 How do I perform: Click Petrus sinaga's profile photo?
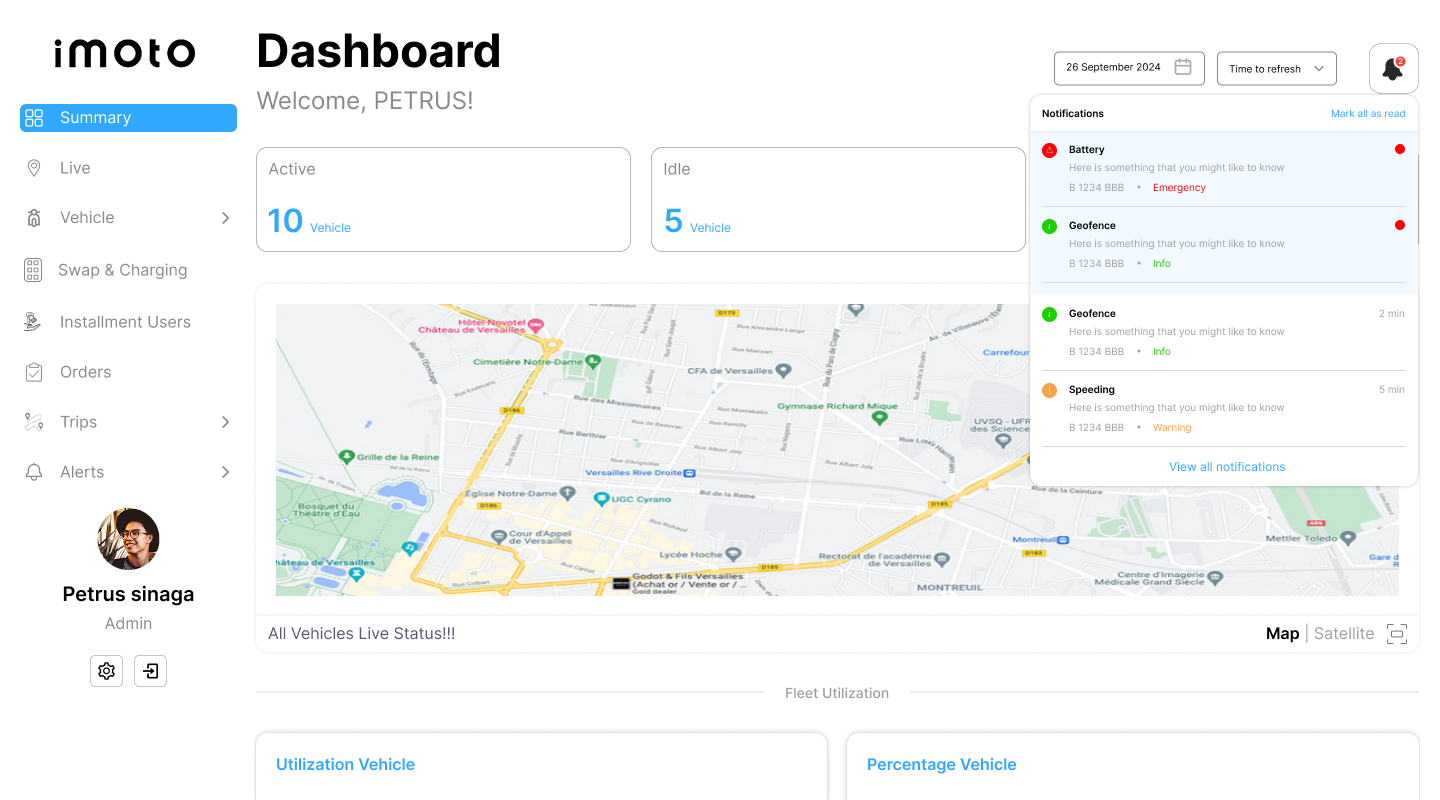pyautogui.click(x=128, y=539)
